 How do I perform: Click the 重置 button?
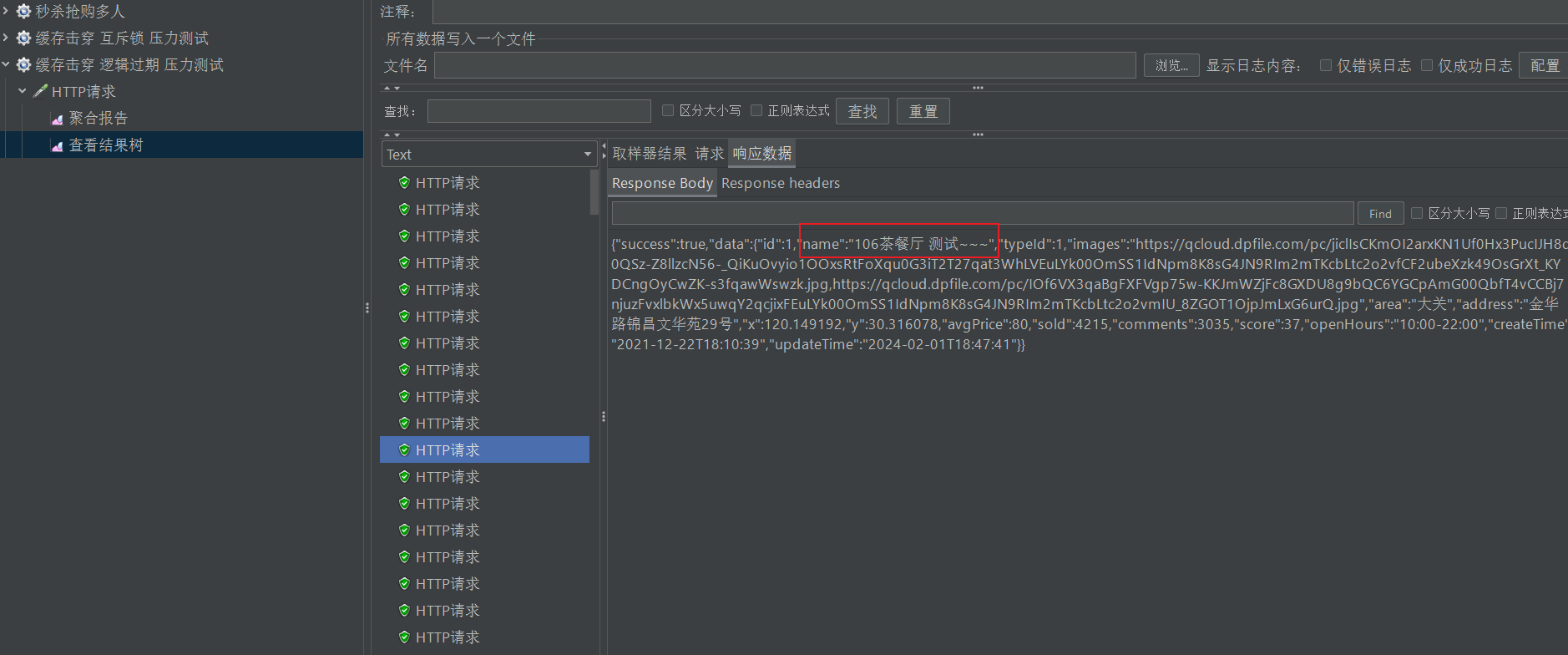coord(923,111)
